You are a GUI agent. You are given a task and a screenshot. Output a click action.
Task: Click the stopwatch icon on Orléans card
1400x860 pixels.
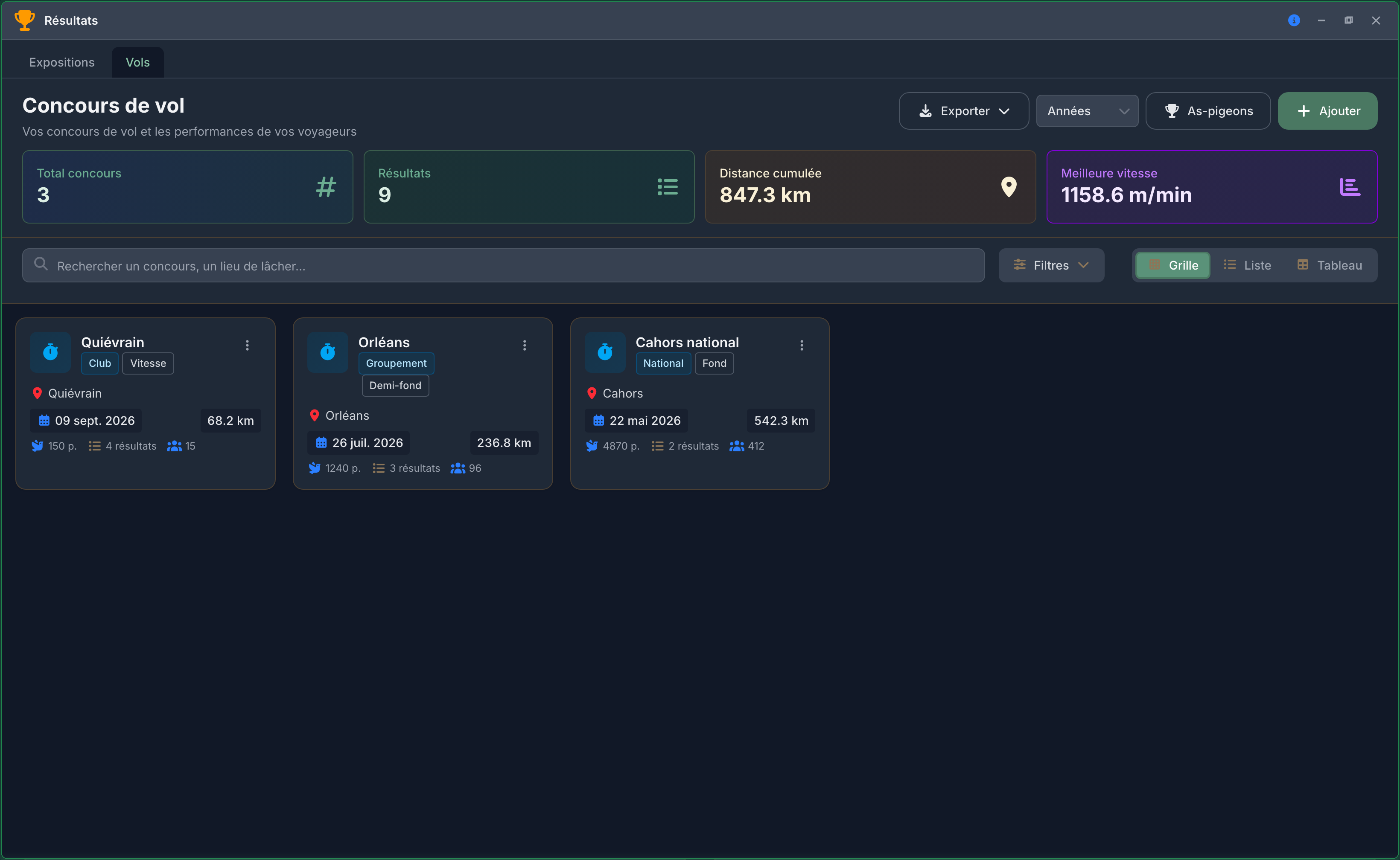[x=328, y=352]
